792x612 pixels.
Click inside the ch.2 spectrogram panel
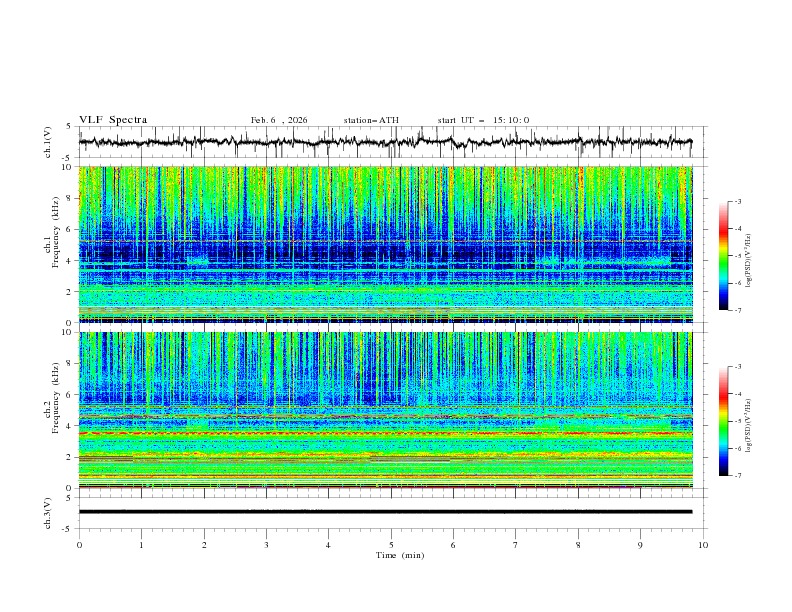tap(385, 410)
